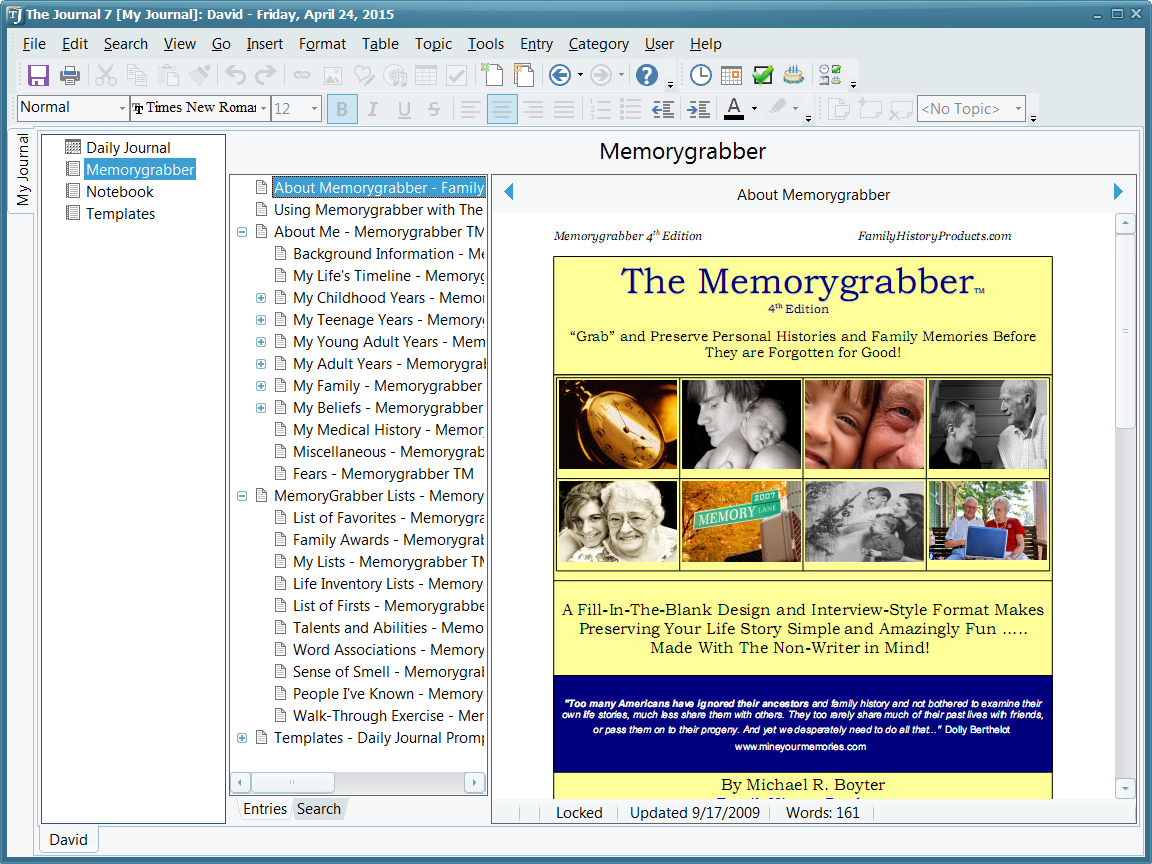Screen dimensions: 1152x864
Task: Expand the My Childhood Years tree node
Action: pyautogui.click(x=261, y=298)
